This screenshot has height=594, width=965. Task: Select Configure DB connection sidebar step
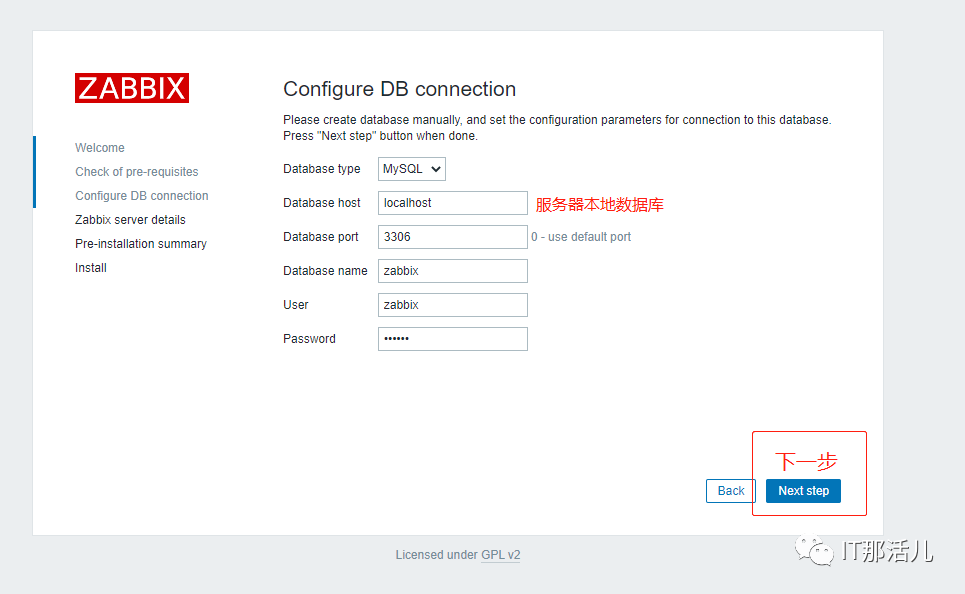[x=142, y=196]
